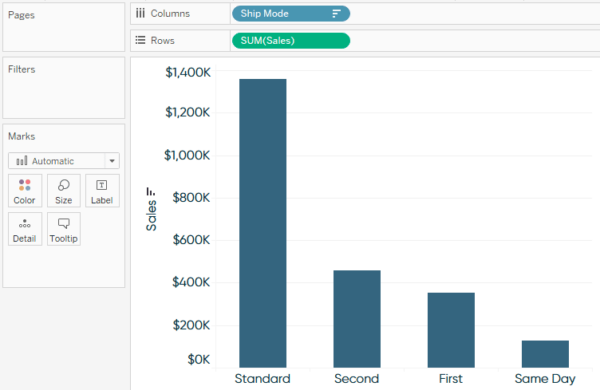Click the Sales axis title
This screenshot has height=390, width=600.
151,215
